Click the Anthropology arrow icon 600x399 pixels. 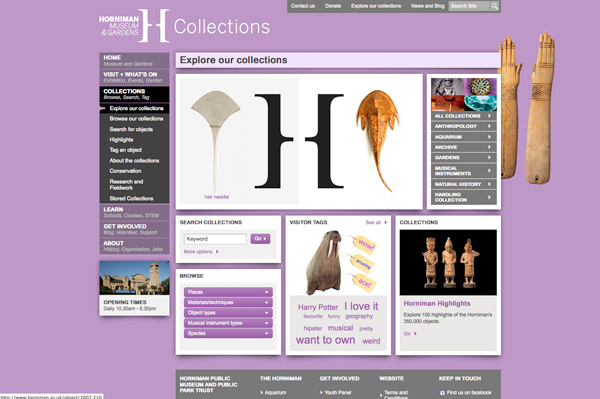click(489, 126)
